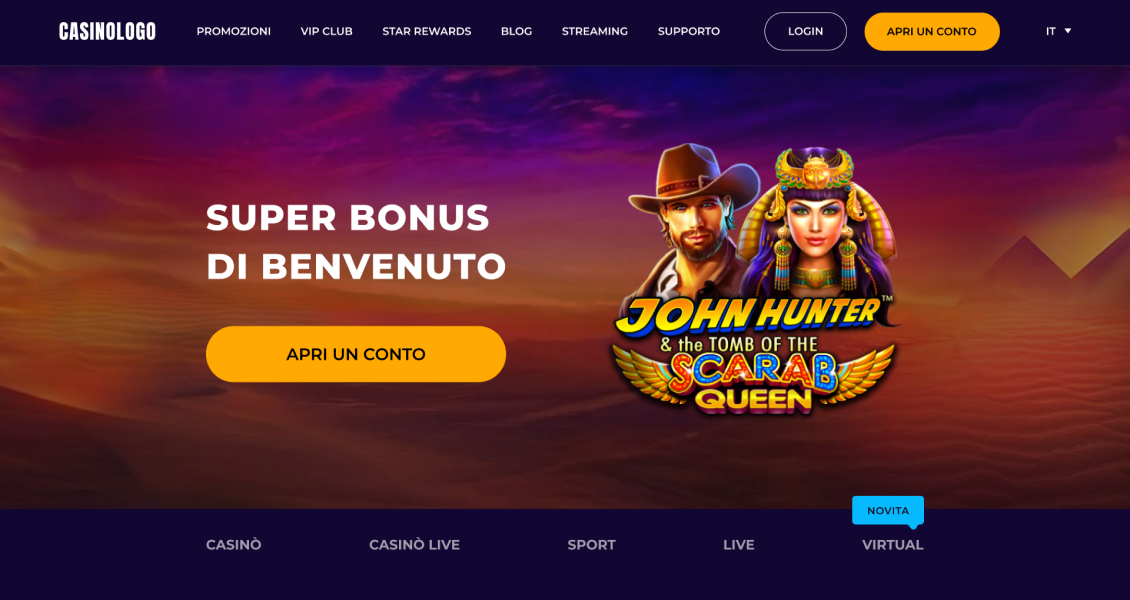Open the Promozioni menu item
The width and height of the screenshot is (1130, 600).
click(233, 32)
